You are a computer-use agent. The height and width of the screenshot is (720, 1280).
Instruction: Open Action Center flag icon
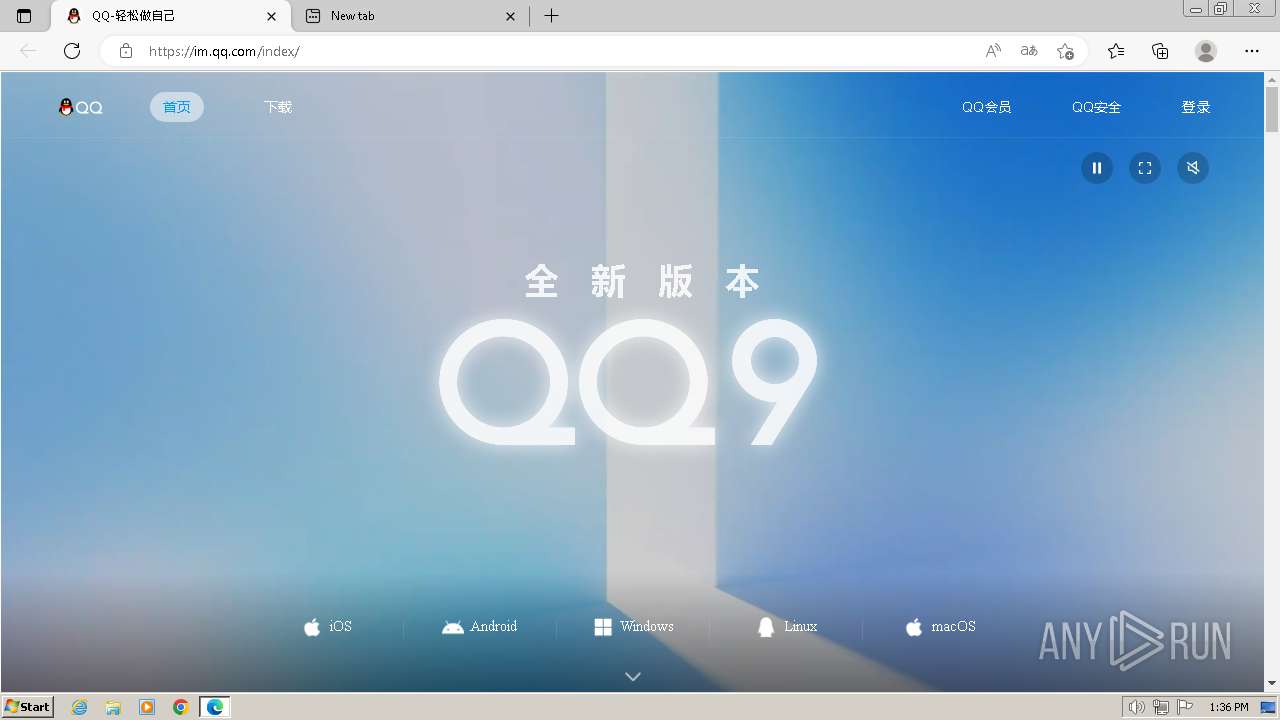coord(1185,707)
